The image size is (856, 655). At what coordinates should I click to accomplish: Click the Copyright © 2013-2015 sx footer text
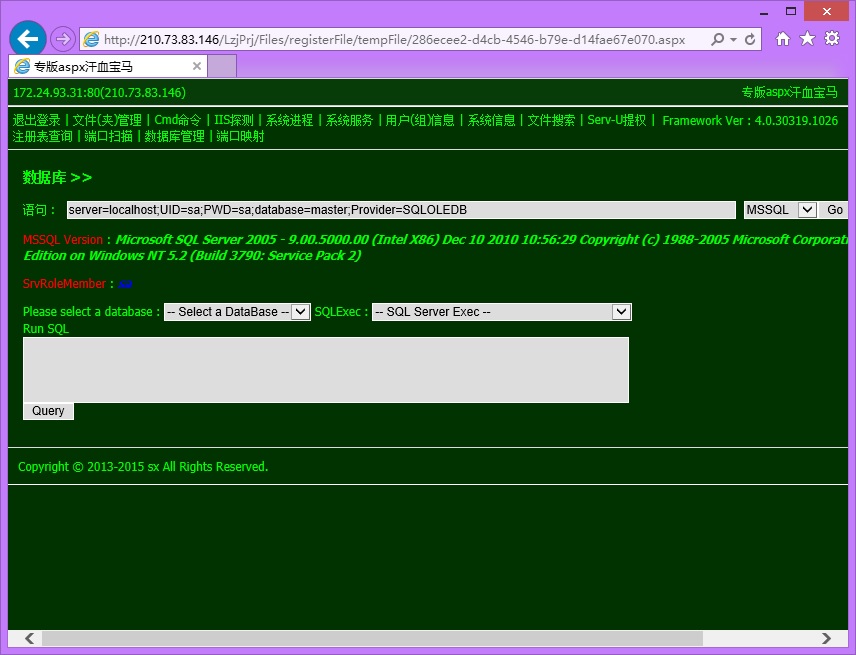click(143, 467)
